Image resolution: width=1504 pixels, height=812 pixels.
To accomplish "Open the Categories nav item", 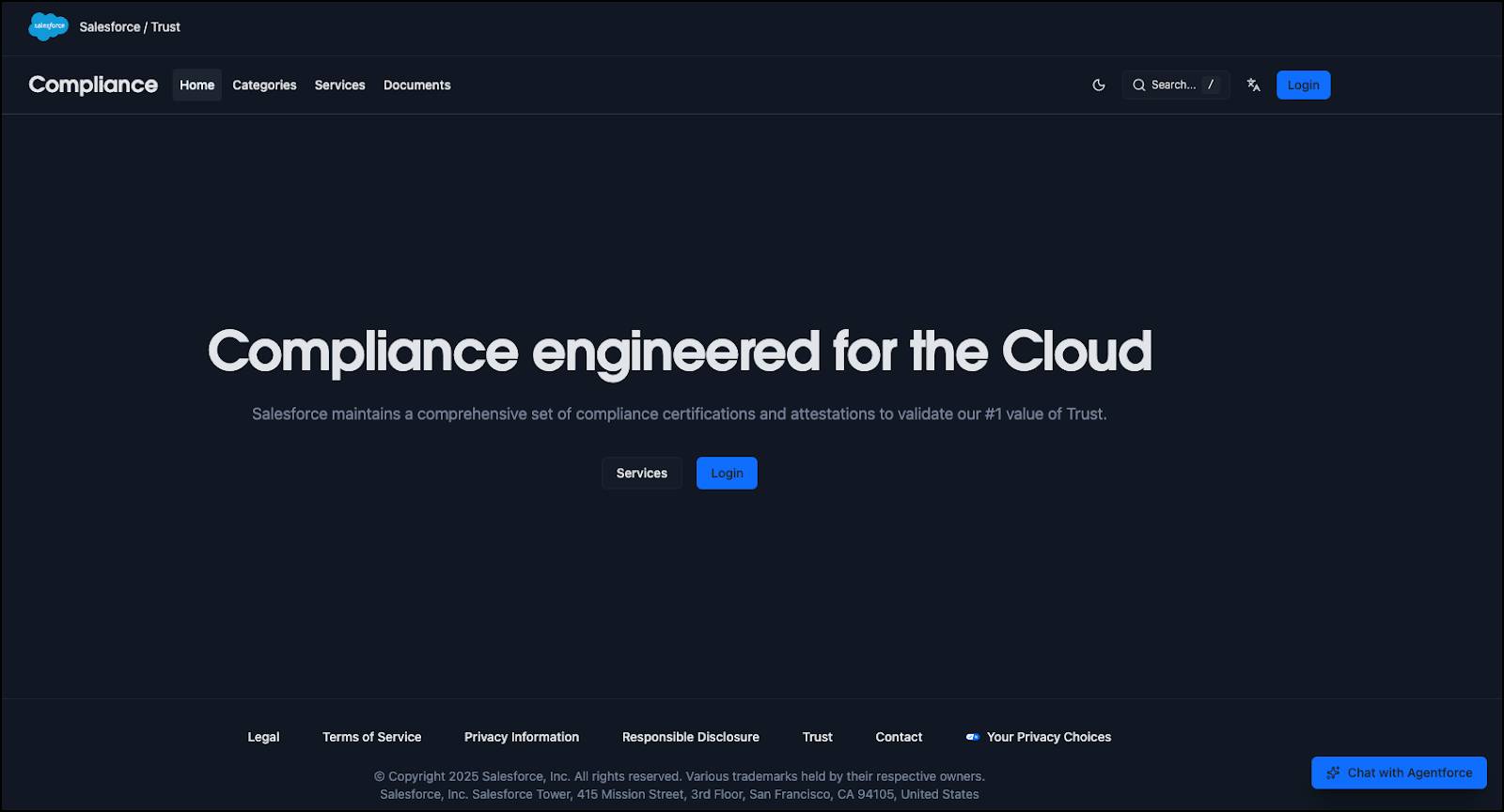I will (264, 85).
